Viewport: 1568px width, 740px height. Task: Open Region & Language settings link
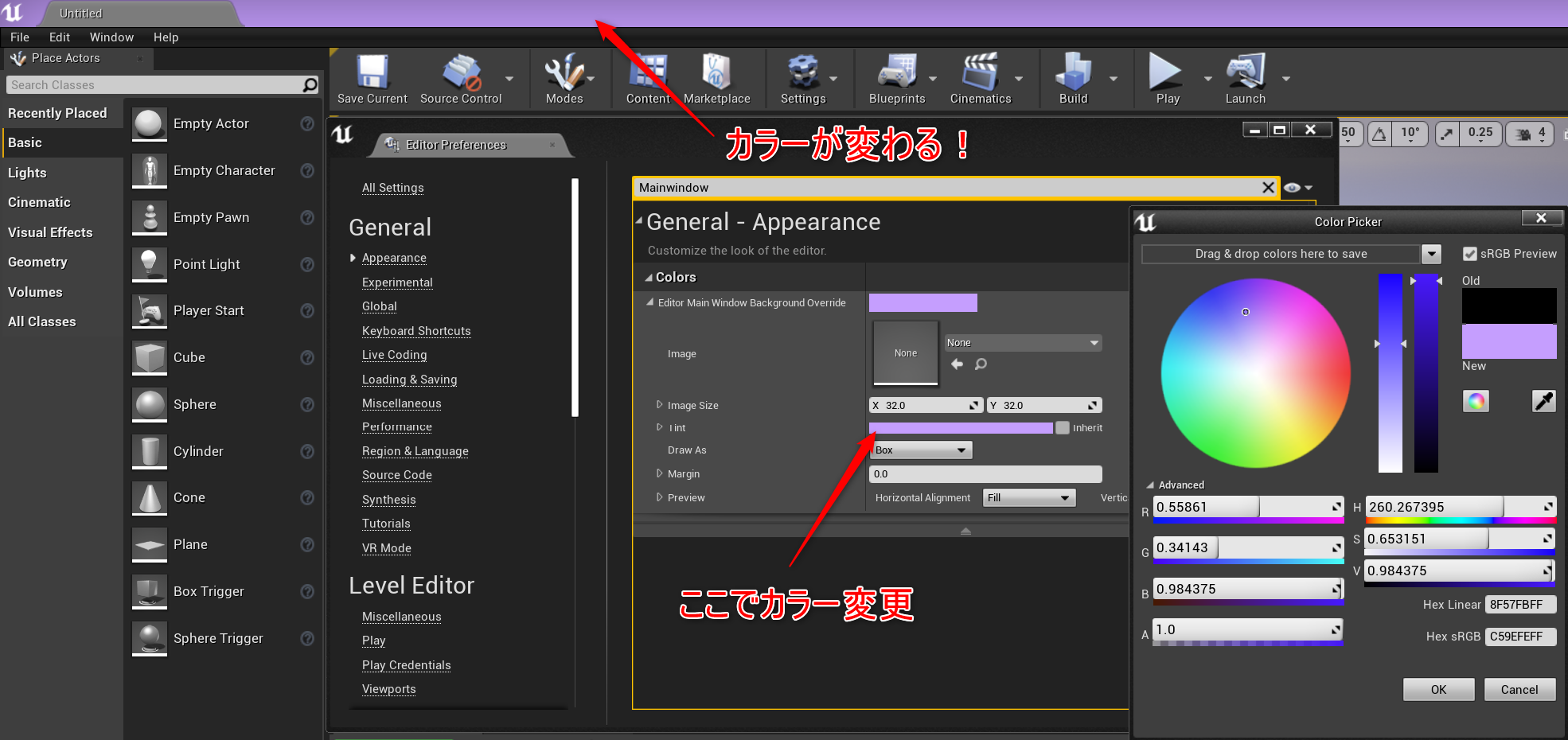(x=415, y=451)
